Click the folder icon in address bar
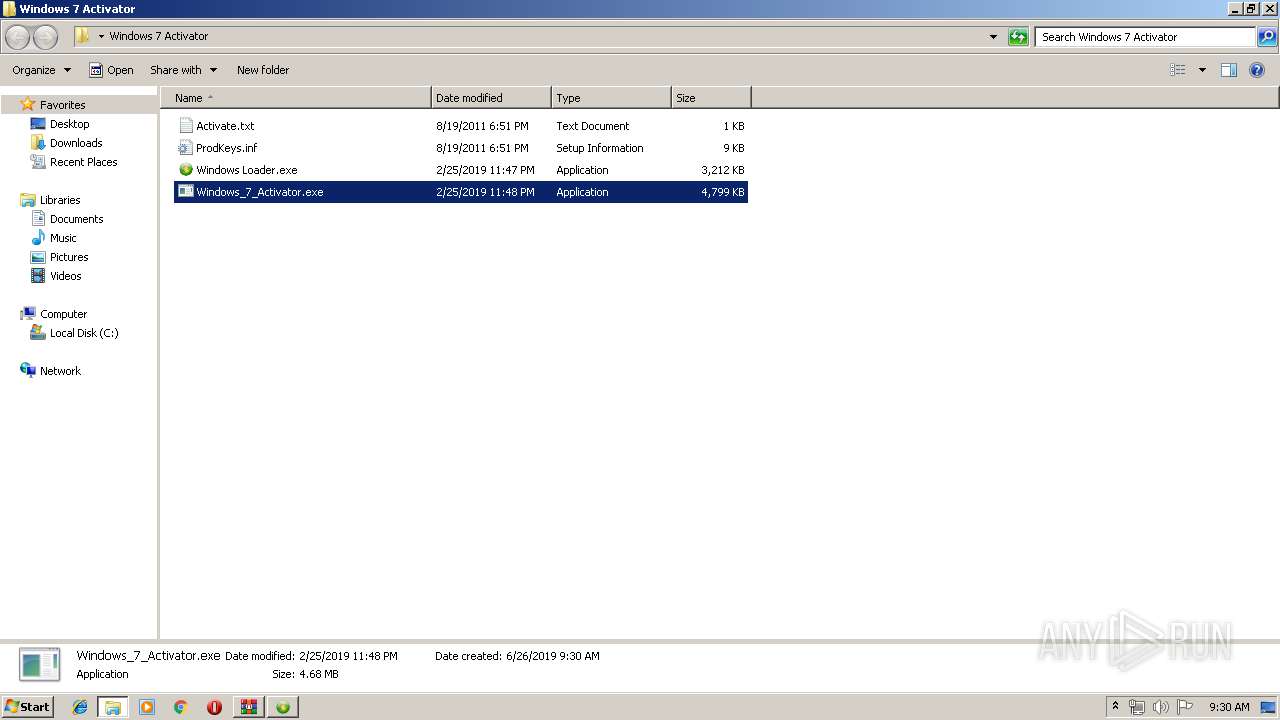Image resolution: width=1280 pixels, height=720 pixels. pyautogui.click(x=83, y=36)
